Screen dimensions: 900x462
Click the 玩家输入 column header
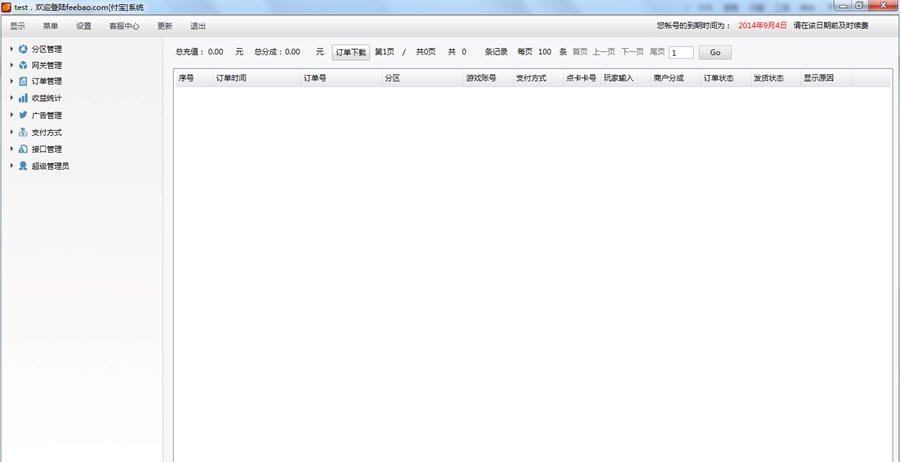click(626, 78)
